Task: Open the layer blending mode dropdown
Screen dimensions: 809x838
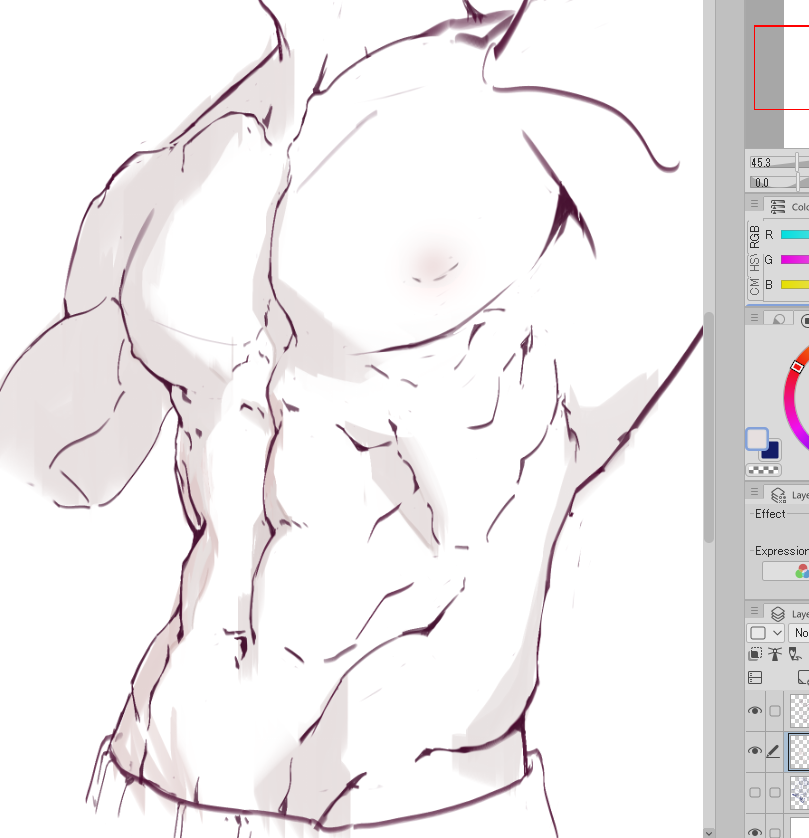Action: [x=799, y=633]
